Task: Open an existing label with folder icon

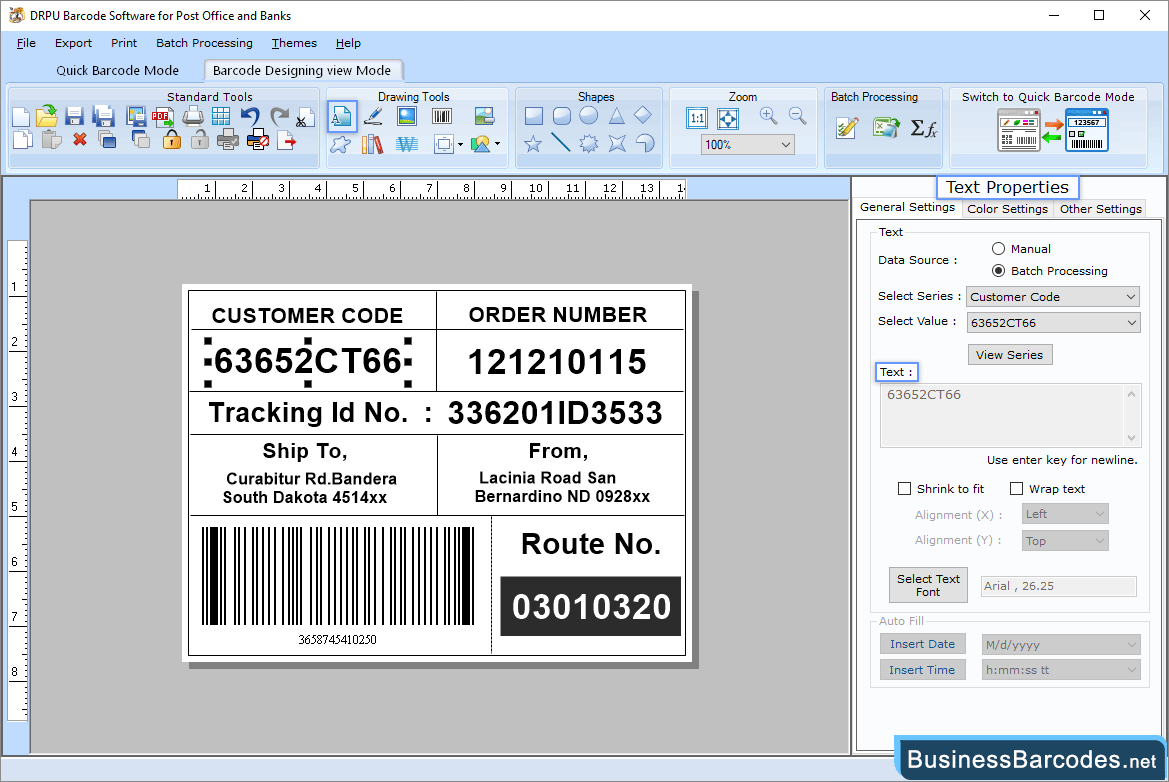Action: [46, 116]
